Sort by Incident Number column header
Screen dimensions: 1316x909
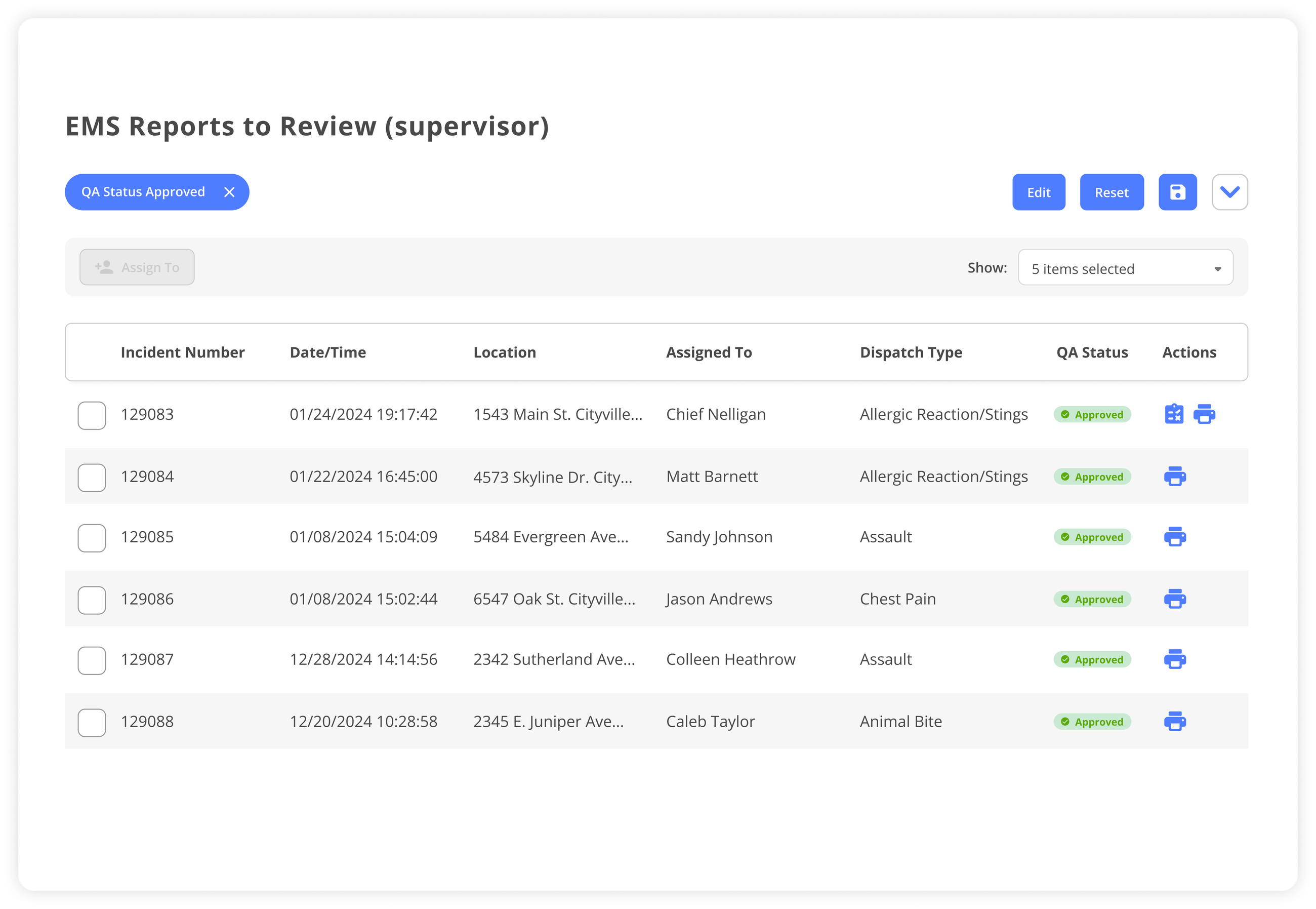pos(182,352)
